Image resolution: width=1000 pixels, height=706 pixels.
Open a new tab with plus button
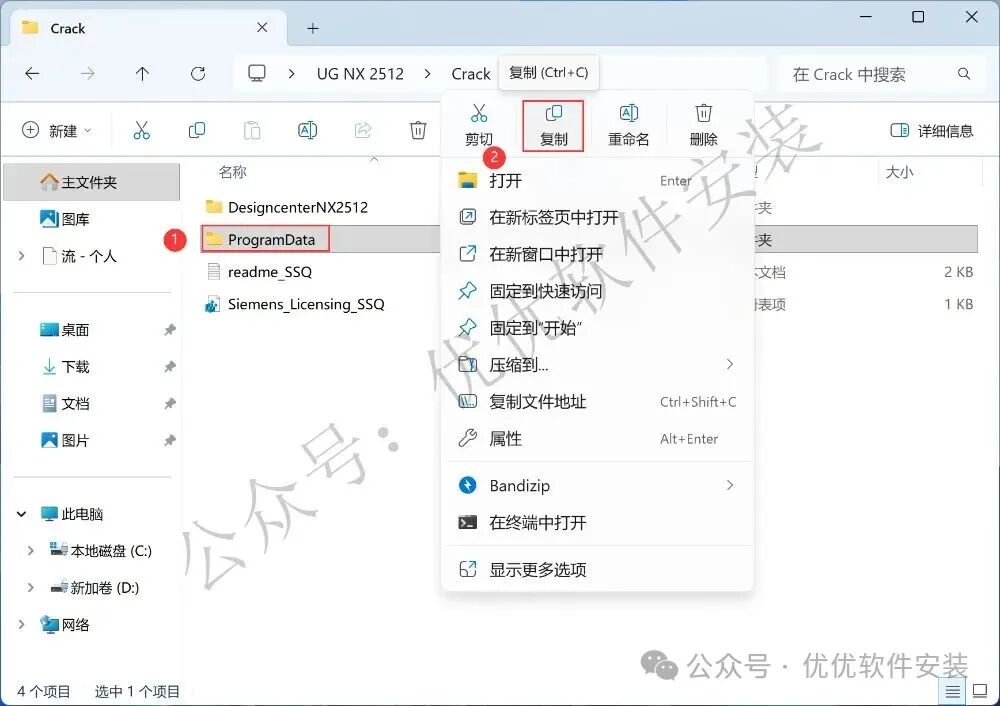(x=312, y=28)
